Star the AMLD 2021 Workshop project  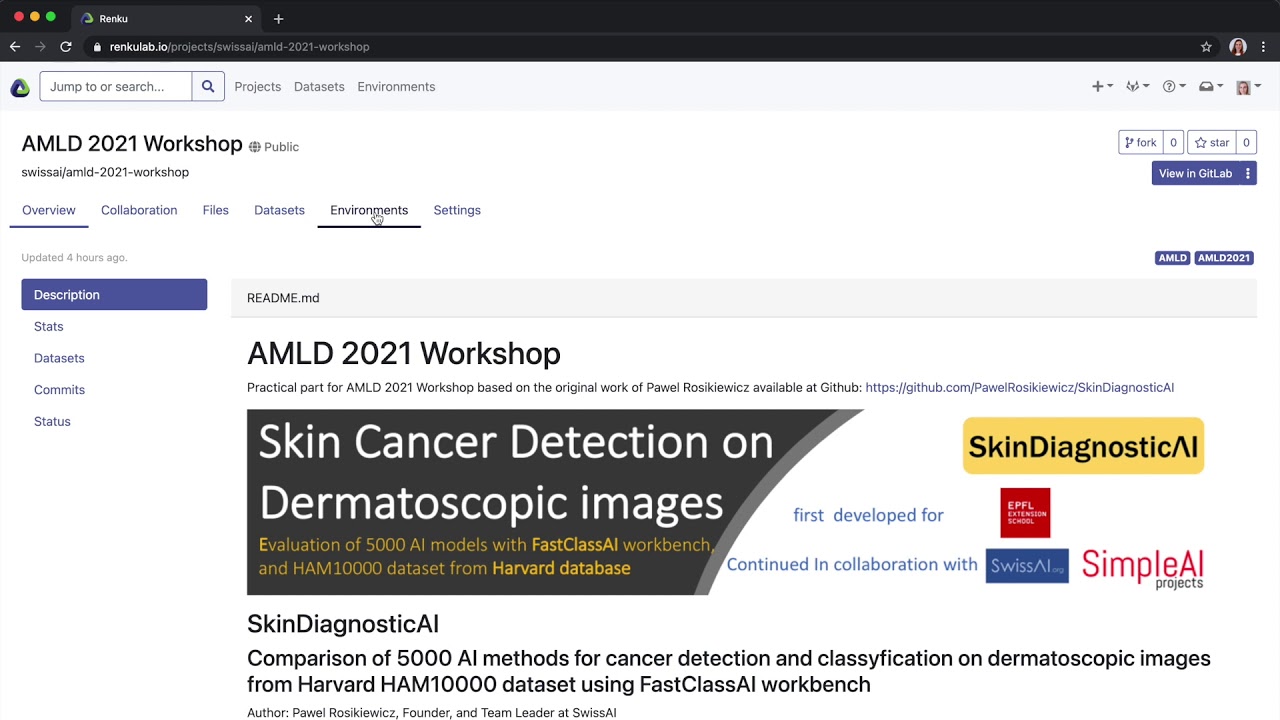[1212, 142]
